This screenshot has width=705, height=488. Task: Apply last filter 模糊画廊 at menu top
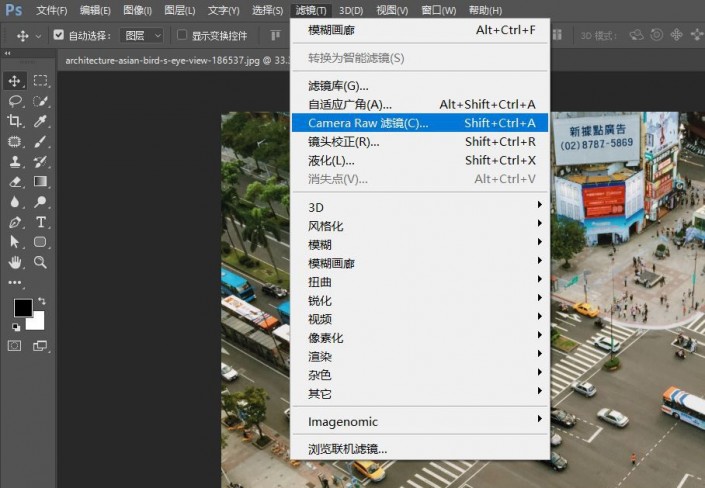(420, 30)
